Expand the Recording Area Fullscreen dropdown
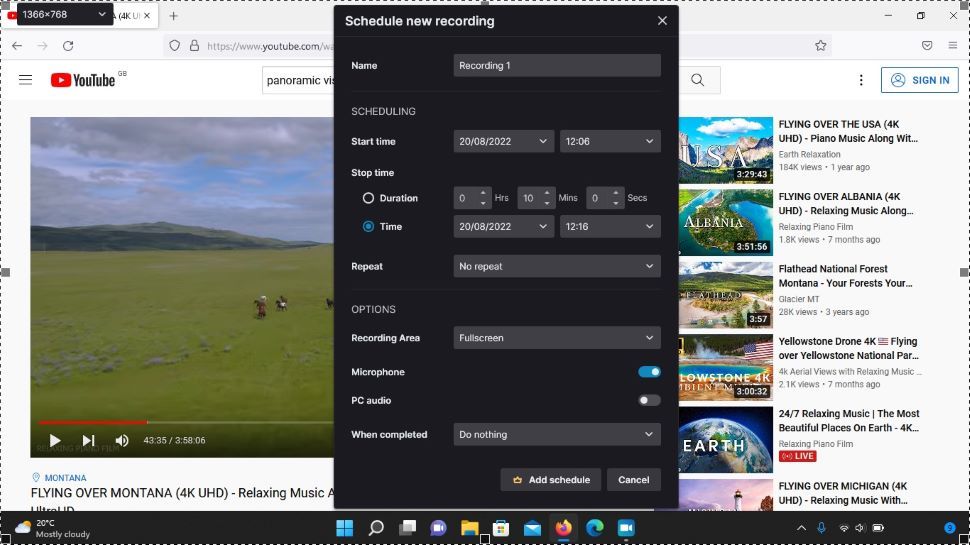970x545 pixels. click(557, 338)
